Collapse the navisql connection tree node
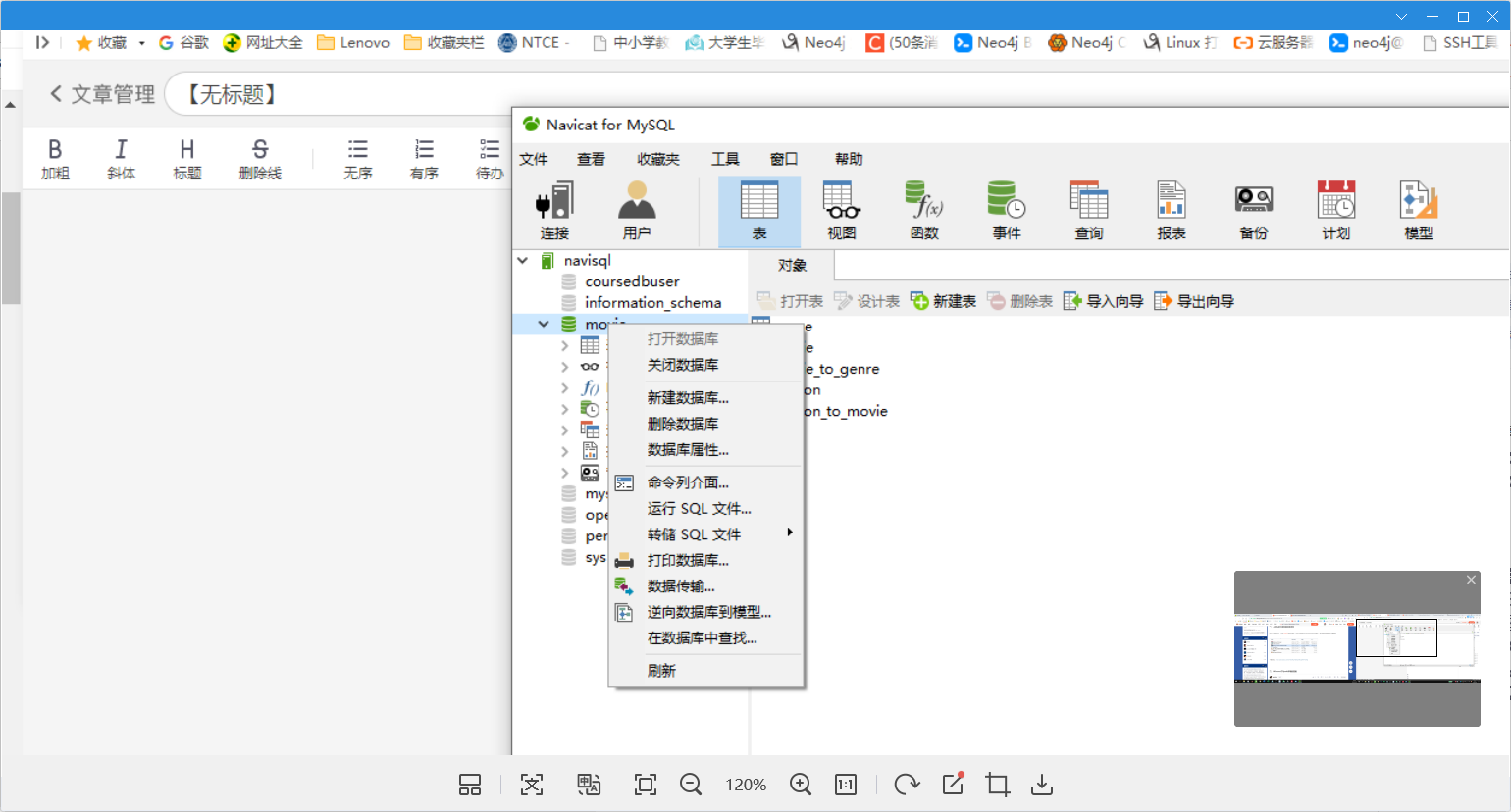1511x812 pixels. [x=523, y=261]
